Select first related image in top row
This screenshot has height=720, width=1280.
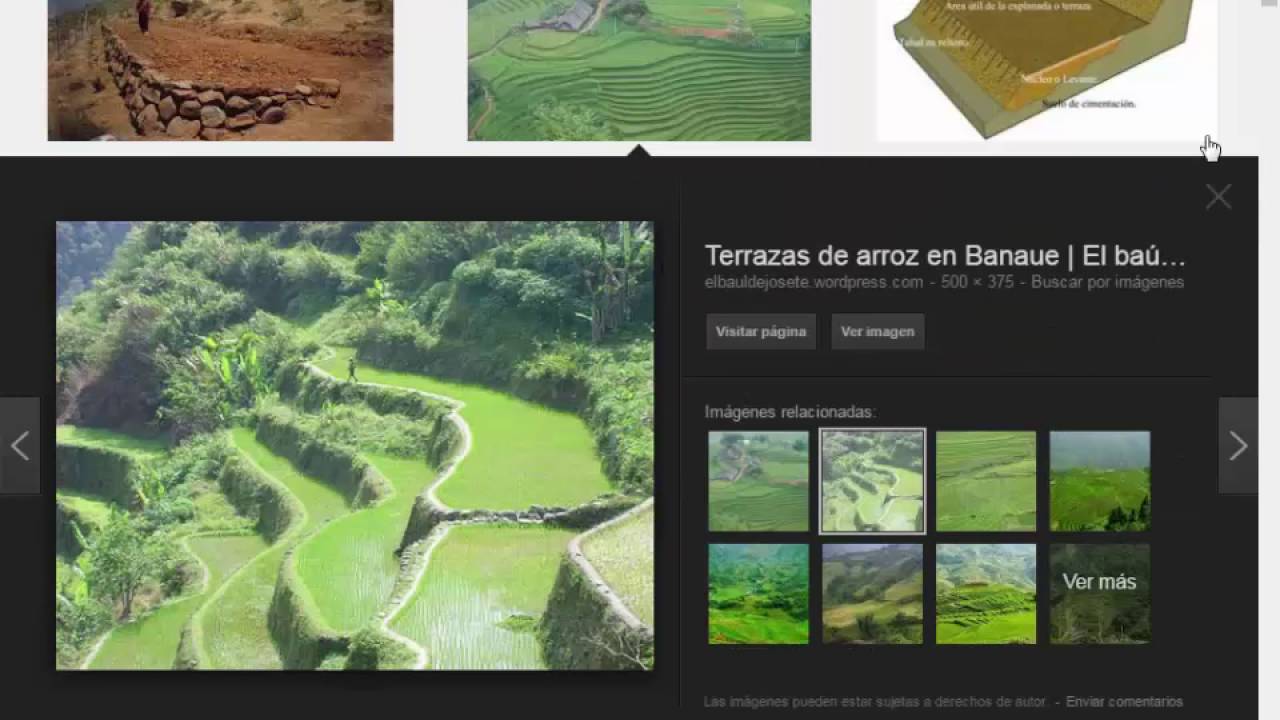[758, 481]
